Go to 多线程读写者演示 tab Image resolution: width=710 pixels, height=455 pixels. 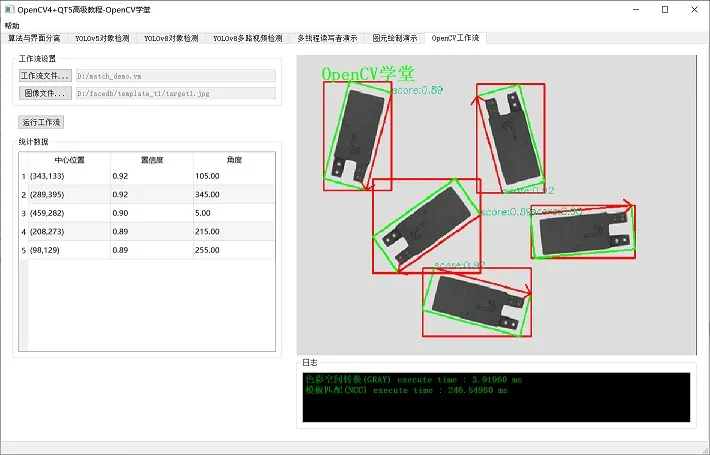pyautogui.click(x=327, y=38)
